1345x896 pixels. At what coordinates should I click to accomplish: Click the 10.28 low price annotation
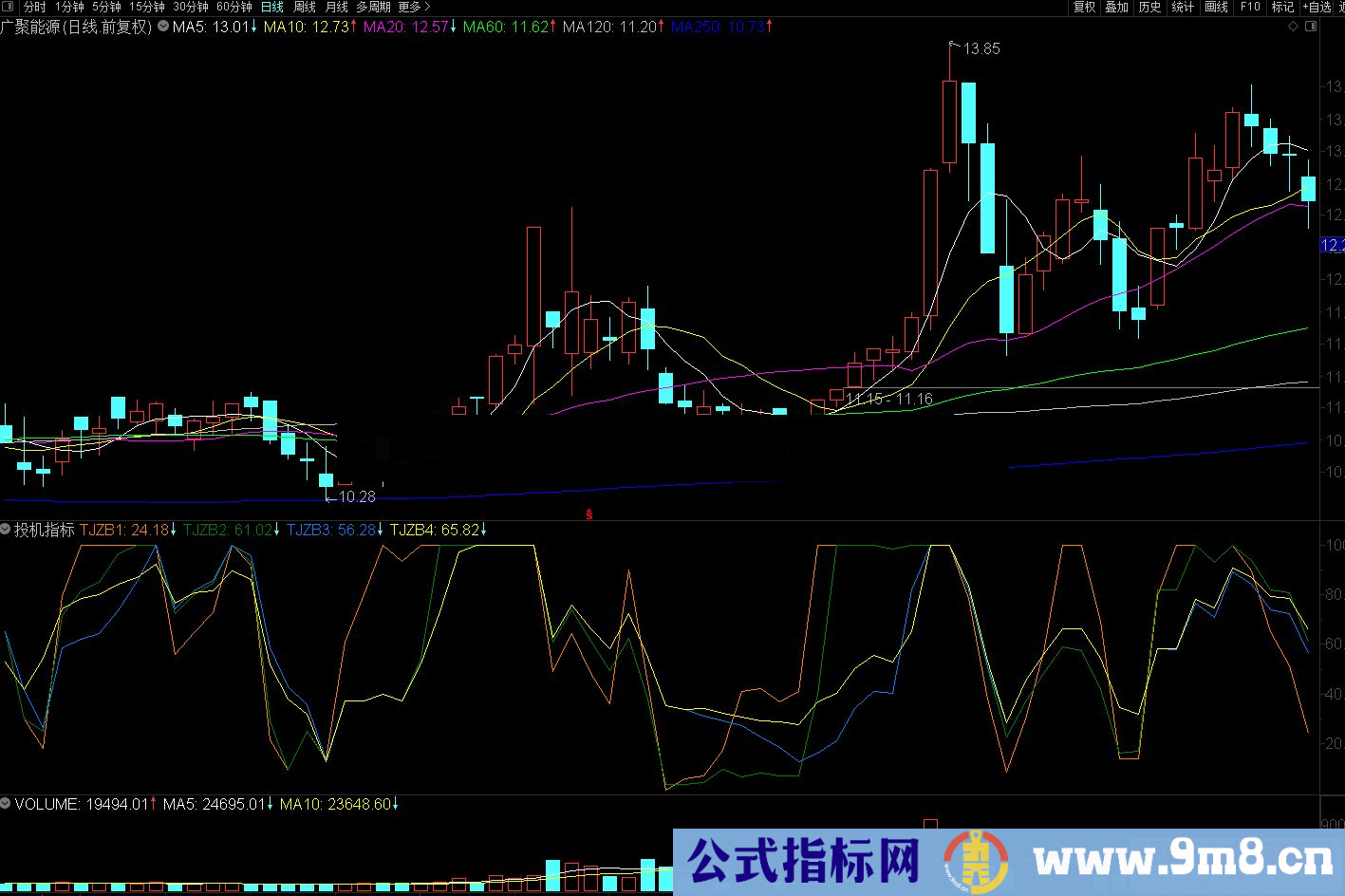point(357,496)
